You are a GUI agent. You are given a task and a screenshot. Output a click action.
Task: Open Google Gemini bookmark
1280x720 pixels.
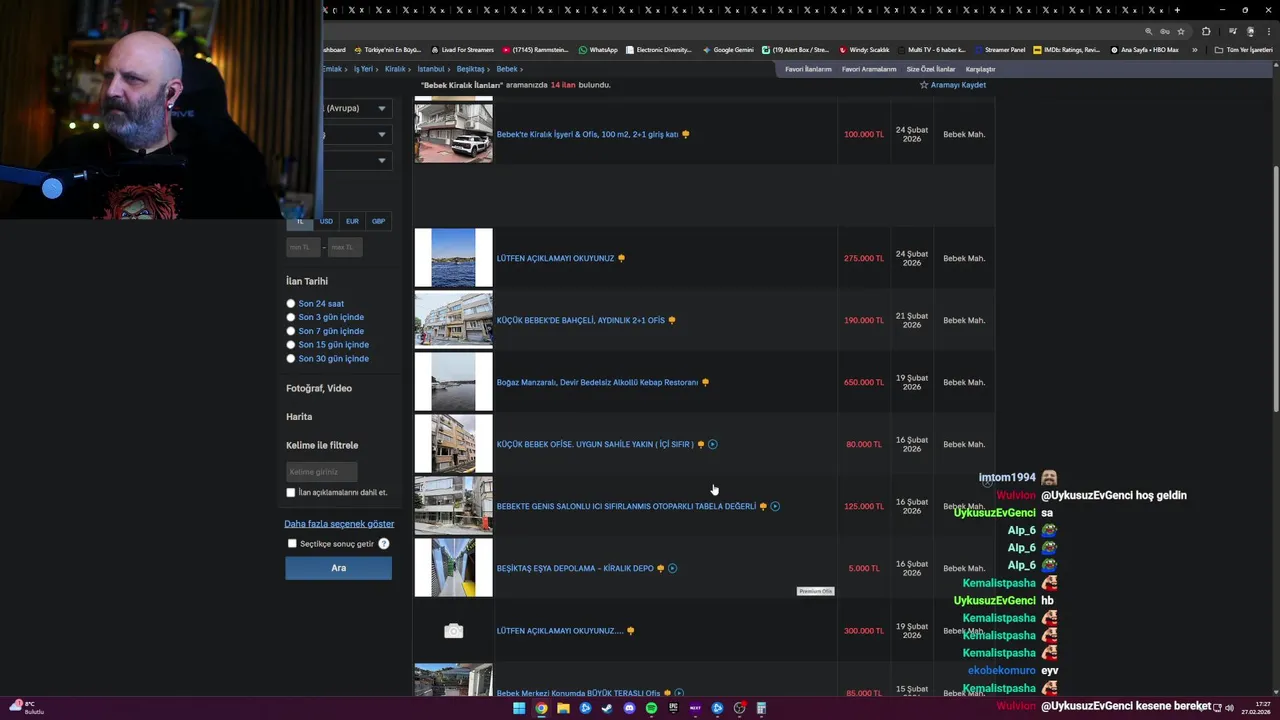point(728,50)
